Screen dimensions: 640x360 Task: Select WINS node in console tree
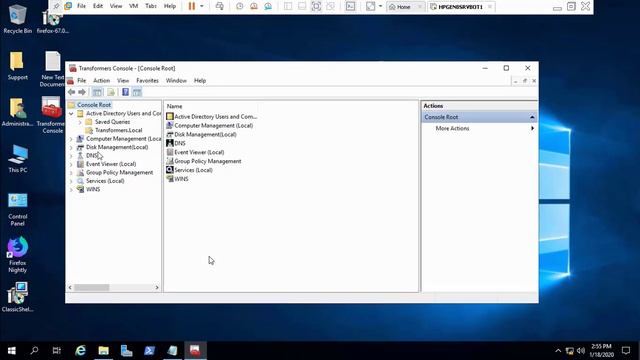93,189
